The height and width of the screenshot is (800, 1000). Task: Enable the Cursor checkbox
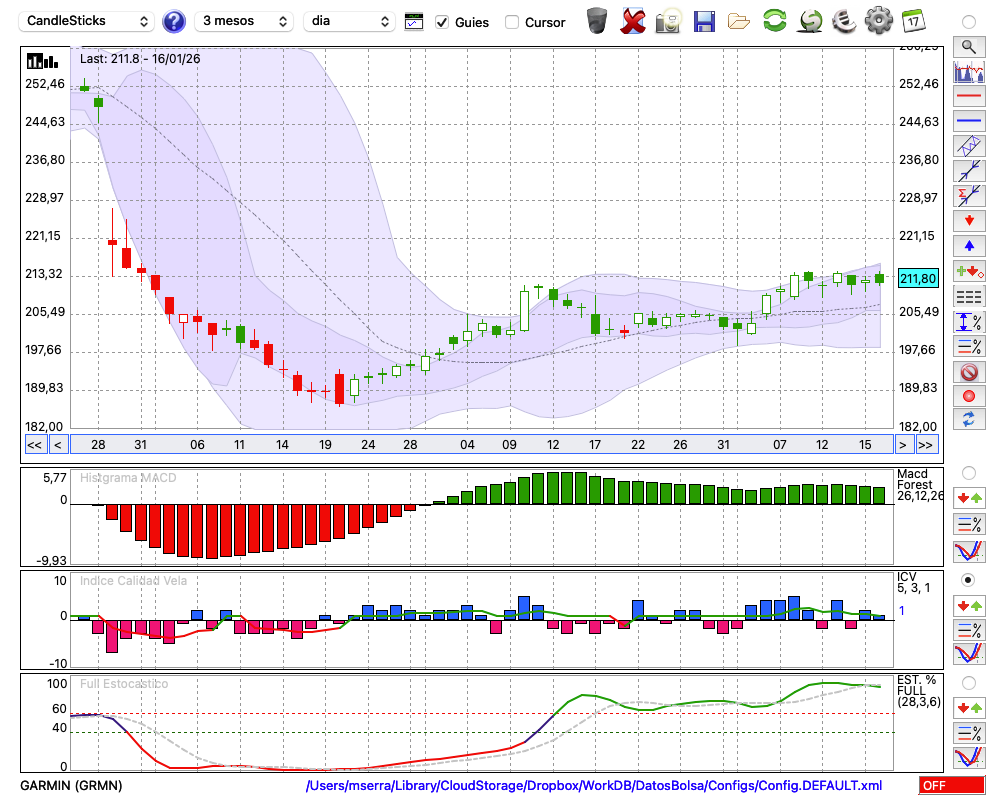tap(512, 22)
